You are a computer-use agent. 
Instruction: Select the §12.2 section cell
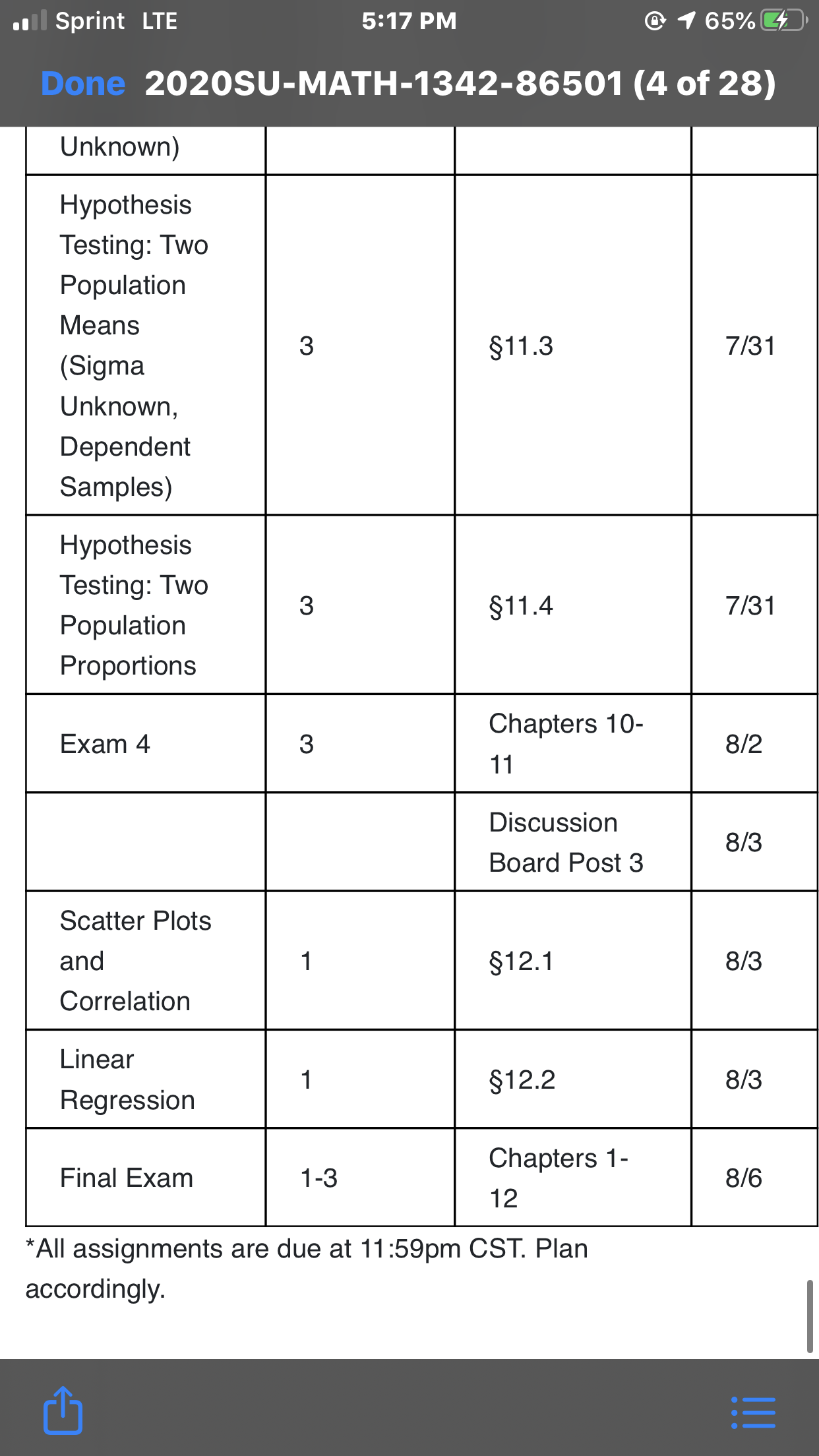point(573,1079)
